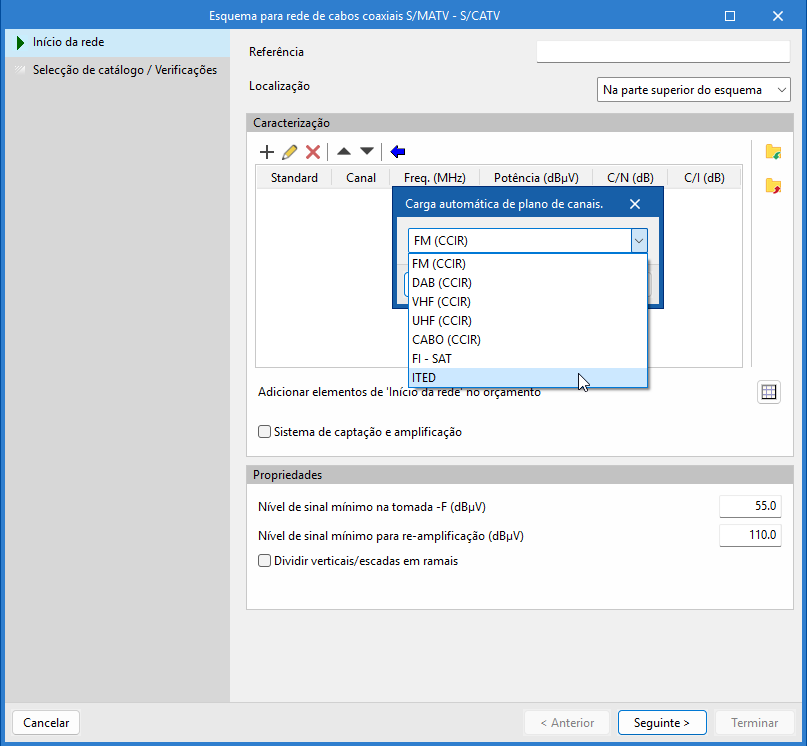
Task: Edit re-amplificação minimum level value 110.0
Action: [x=750, y=535]
